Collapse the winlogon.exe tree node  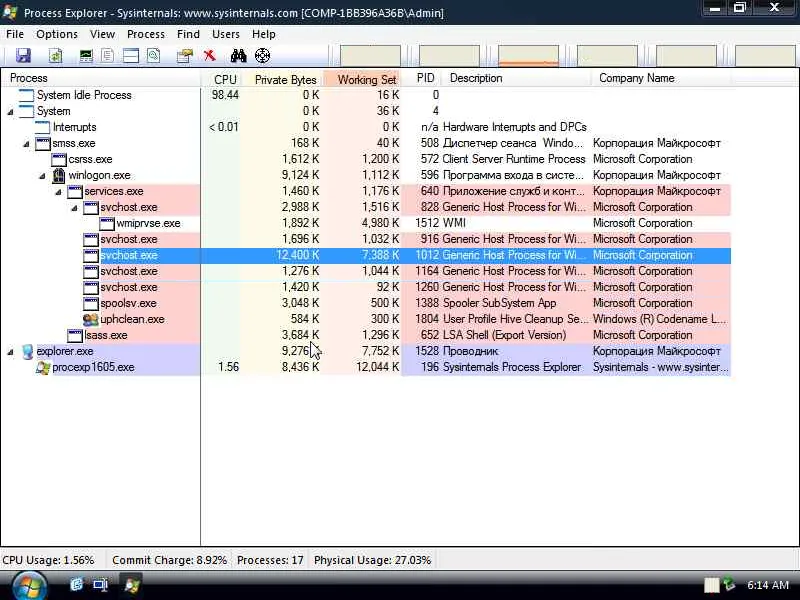42,176
